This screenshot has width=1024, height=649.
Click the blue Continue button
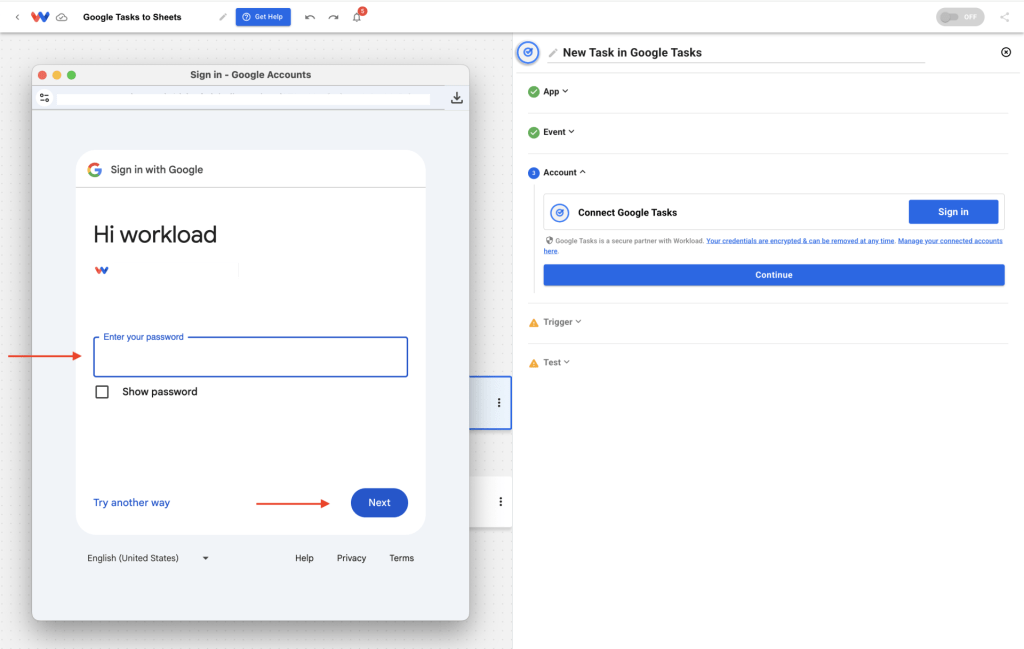point(774,275)
